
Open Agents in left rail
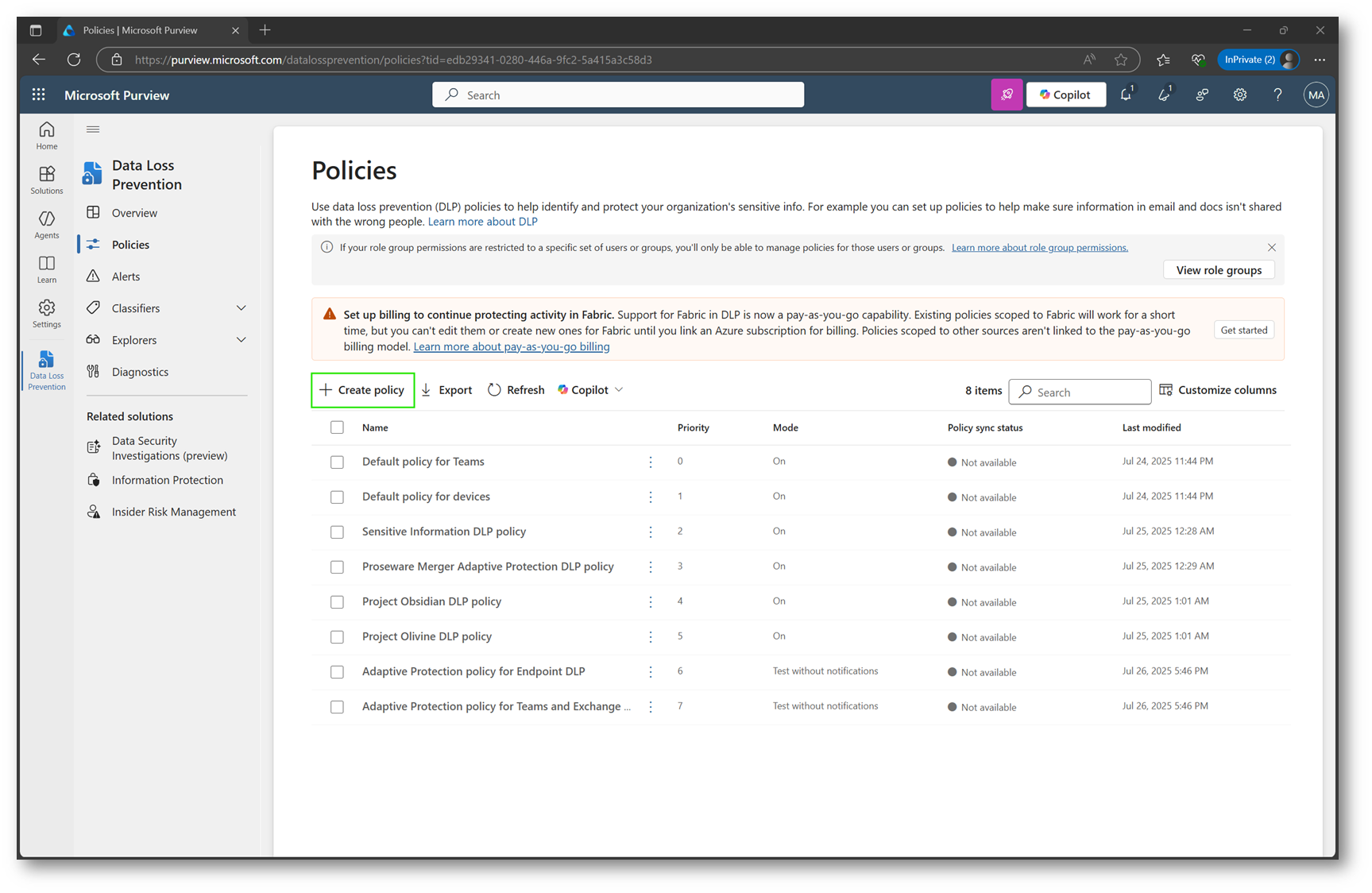tap(47, 224)
